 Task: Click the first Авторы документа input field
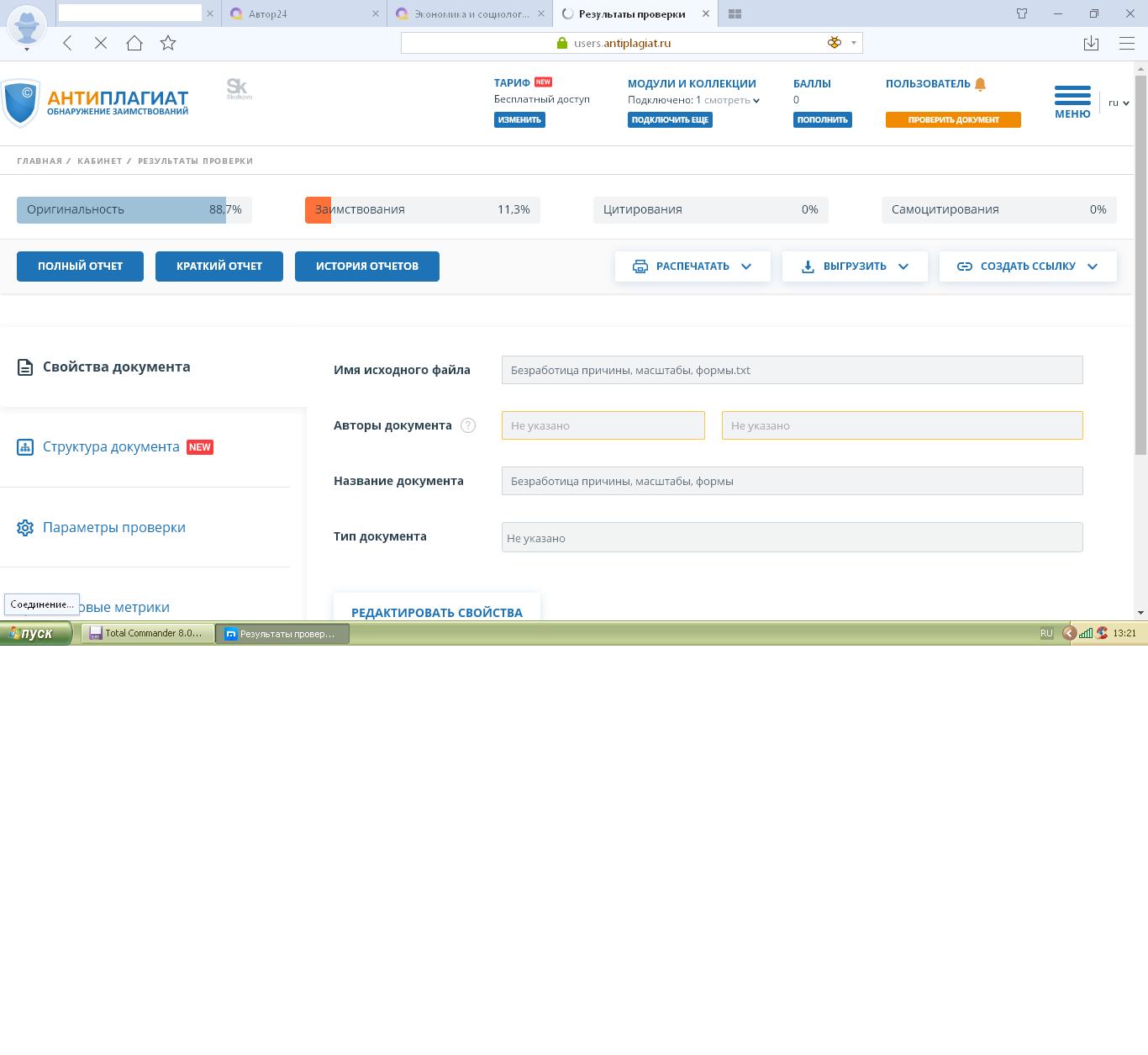coord(603,425)
